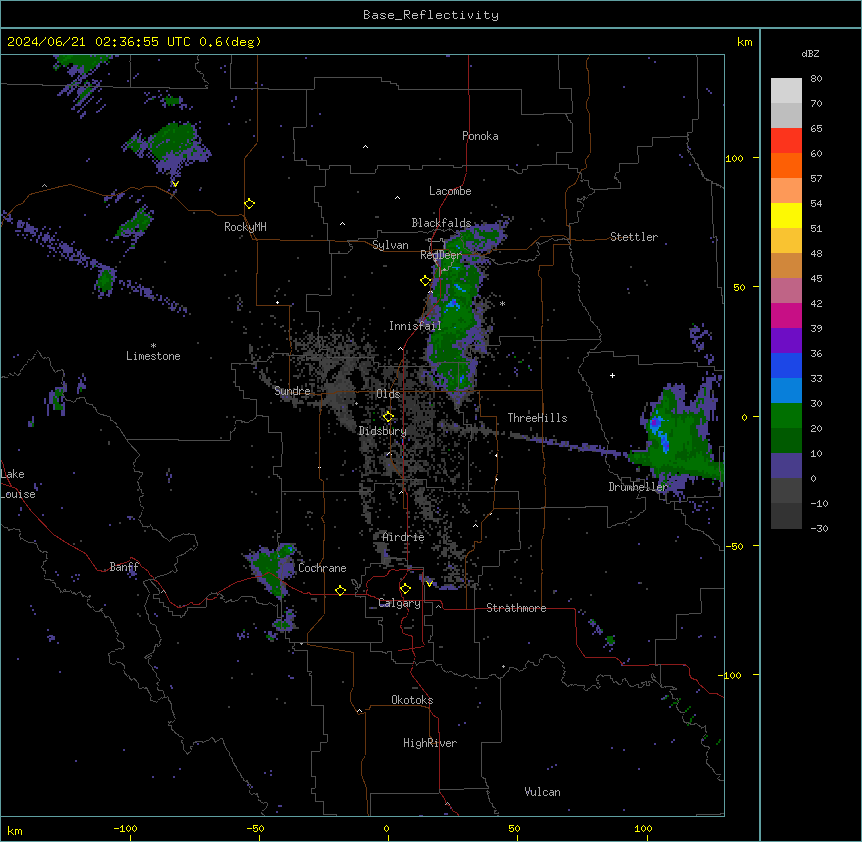Select the ThreeHills label

[537, 418]
